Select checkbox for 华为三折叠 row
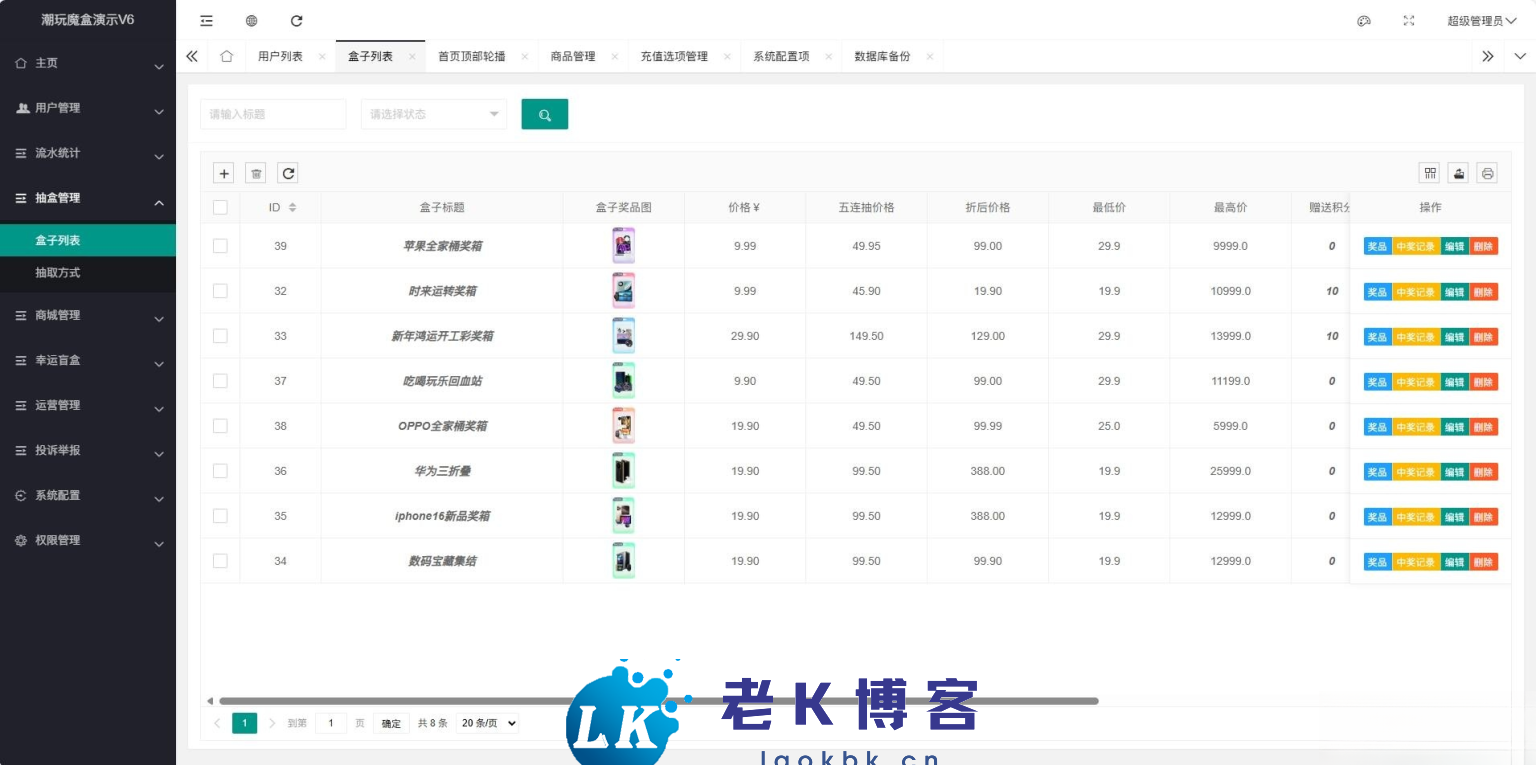This screenshot has height=765, width=1536. click(x=220, y=471)
